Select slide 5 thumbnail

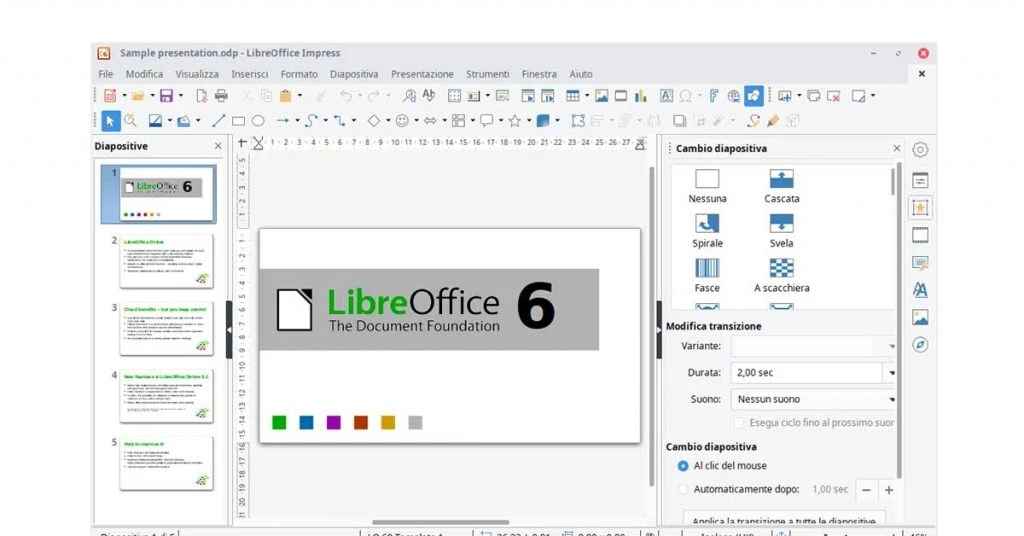(167, 463)
